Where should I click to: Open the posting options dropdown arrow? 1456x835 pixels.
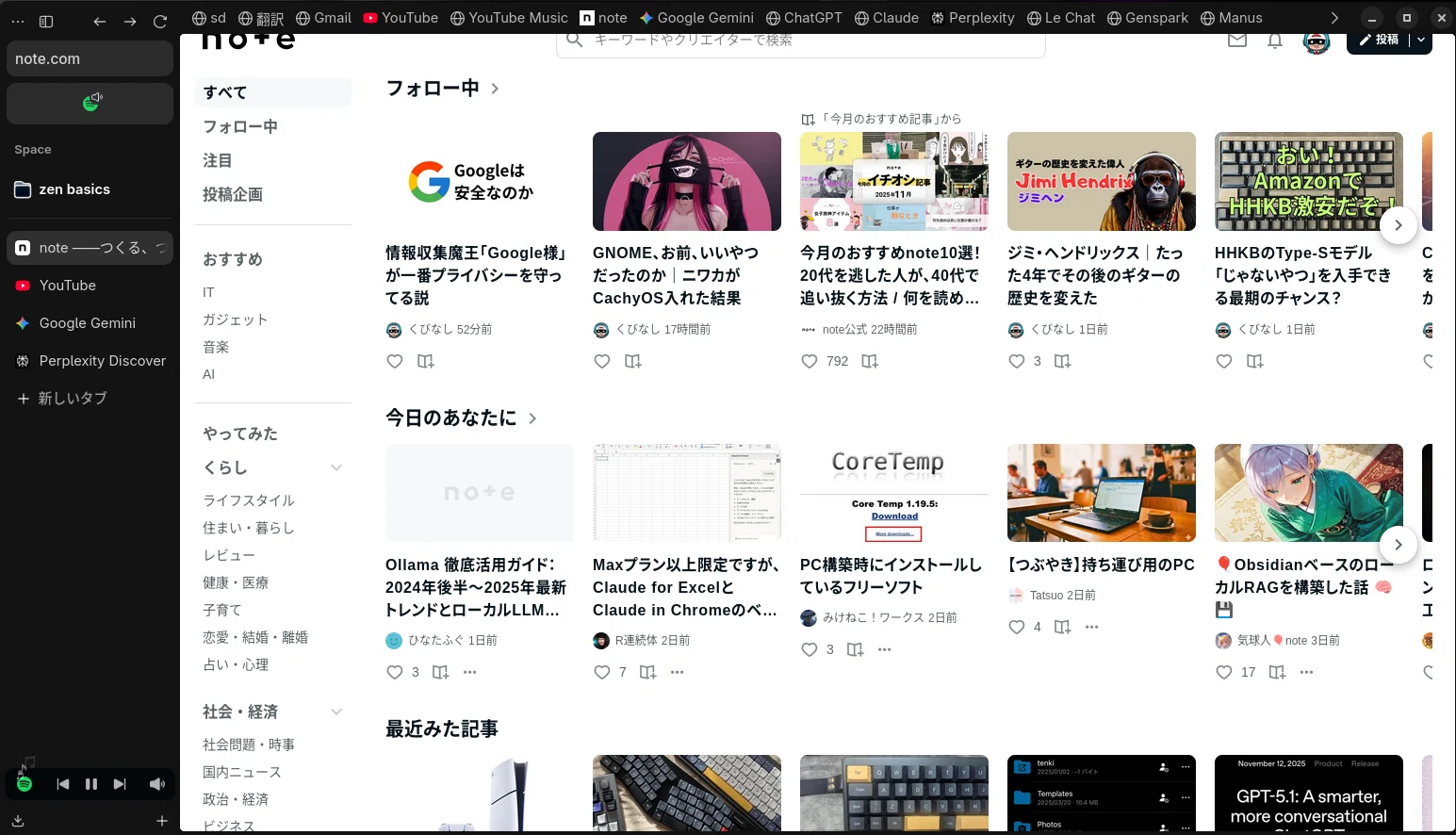[1421, 40]
